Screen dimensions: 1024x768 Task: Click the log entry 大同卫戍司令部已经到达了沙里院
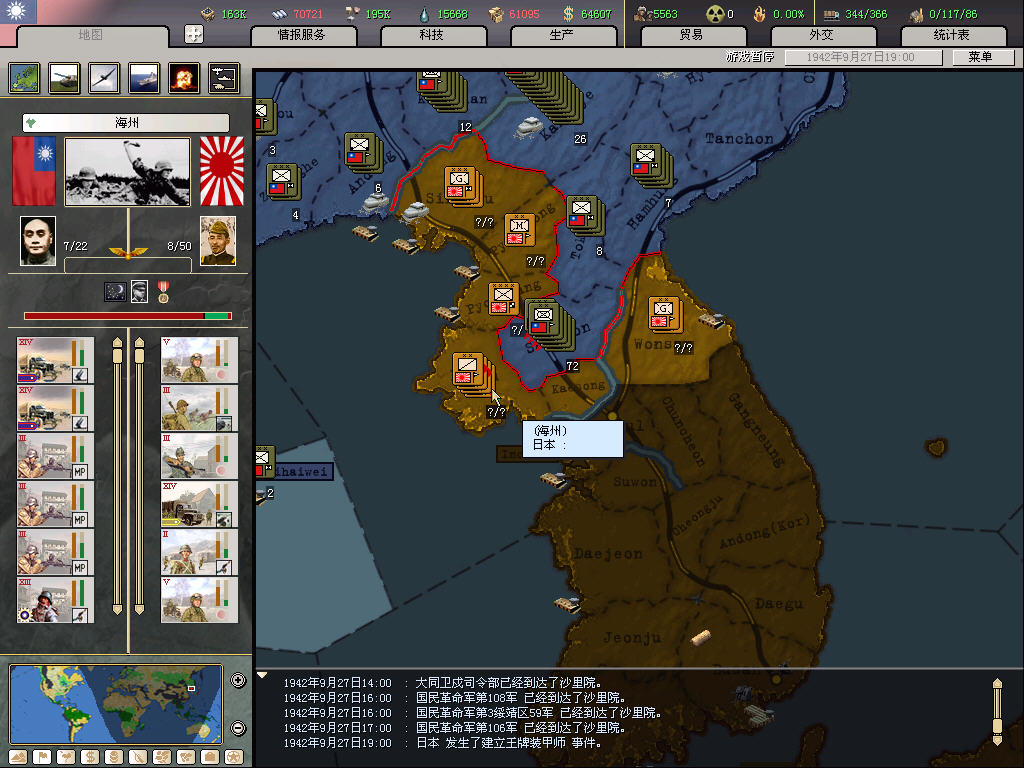click(x=508, y=682)
